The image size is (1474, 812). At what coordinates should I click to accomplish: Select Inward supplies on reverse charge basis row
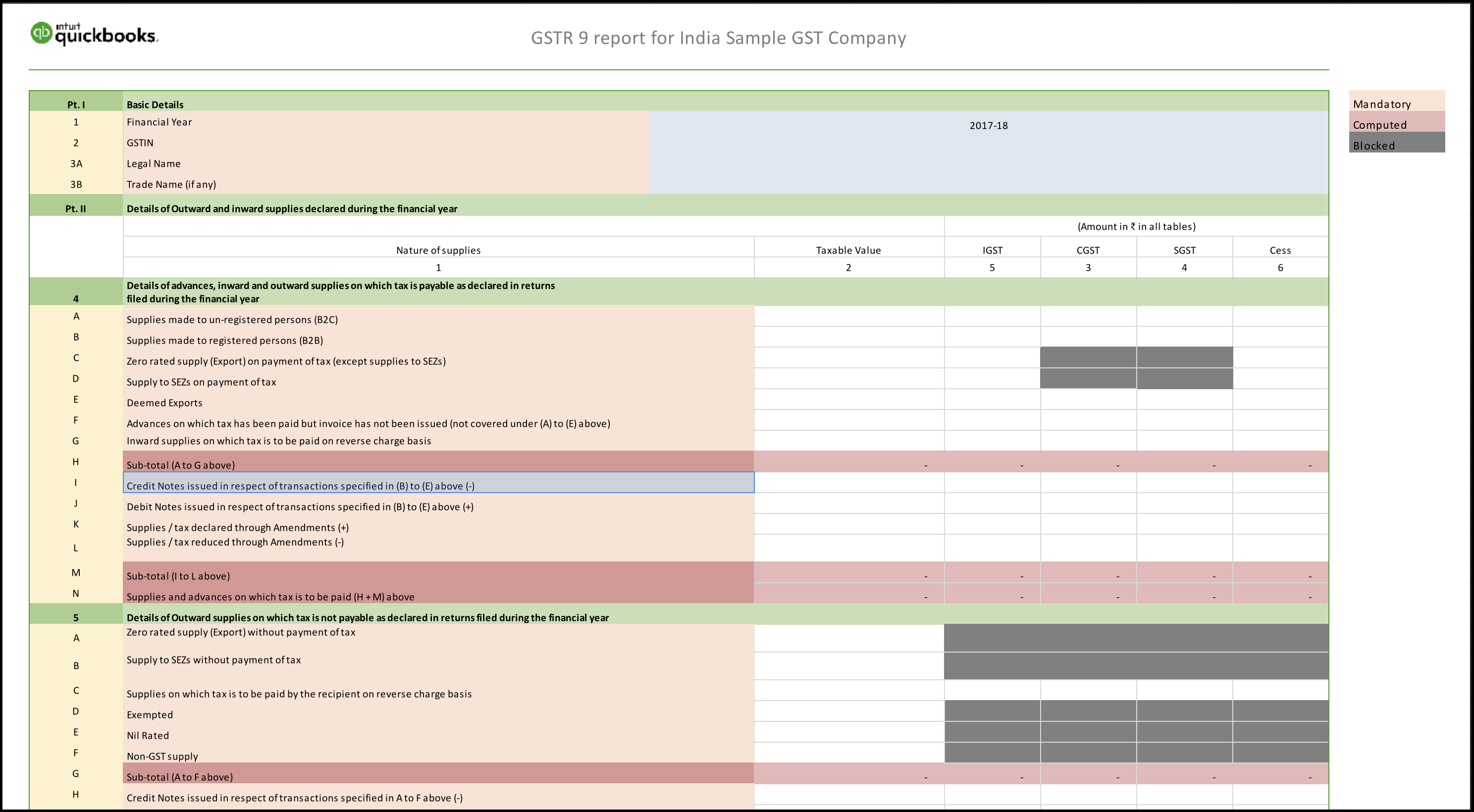point(438,440)
